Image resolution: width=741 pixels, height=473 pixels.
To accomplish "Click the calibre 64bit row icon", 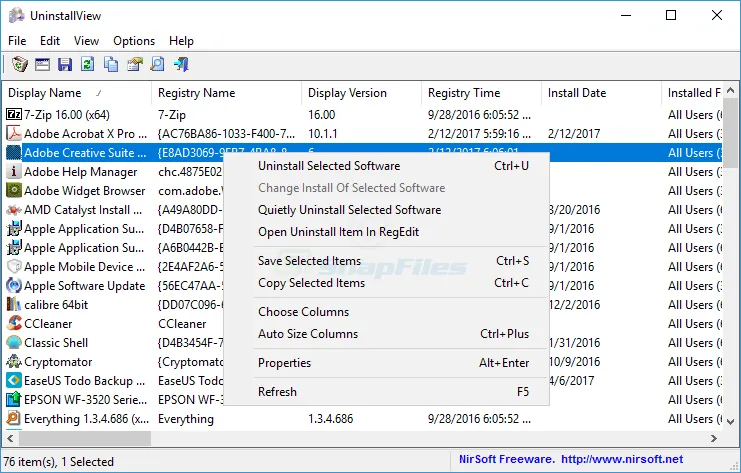I will coord(14,304).
